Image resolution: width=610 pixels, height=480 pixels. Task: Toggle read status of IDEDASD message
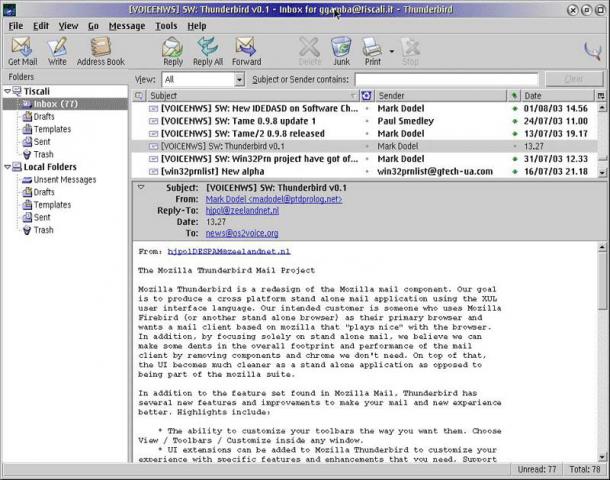coord(515,108)
